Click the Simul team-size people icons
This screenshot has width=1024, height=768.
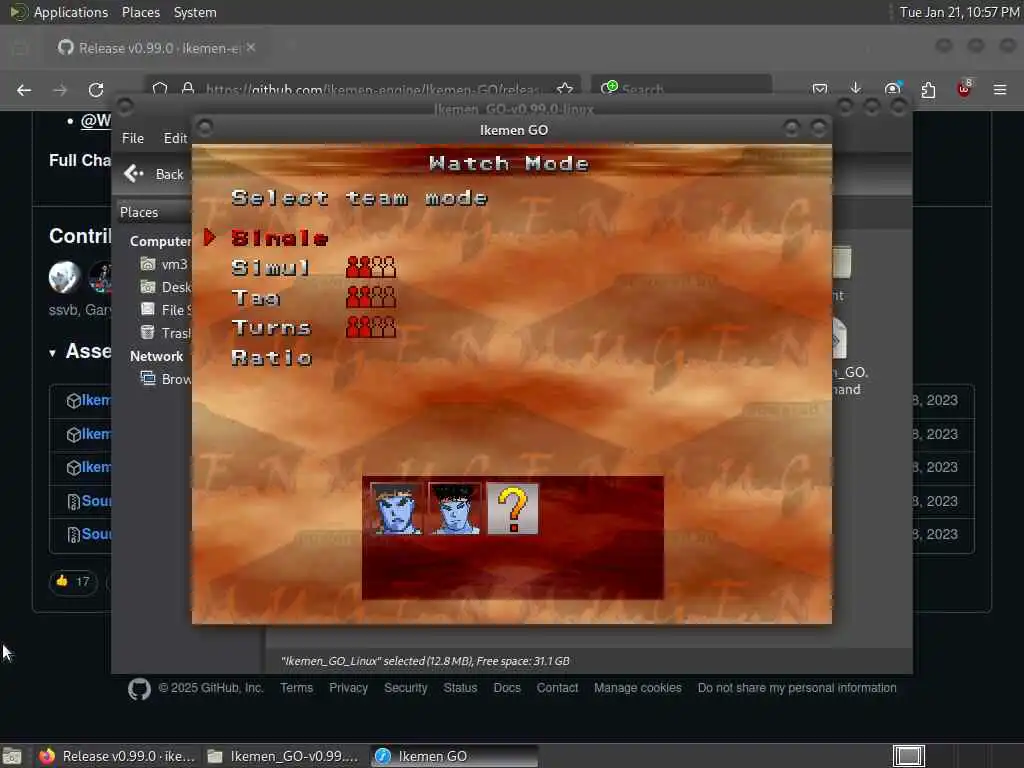click(370, 267)
